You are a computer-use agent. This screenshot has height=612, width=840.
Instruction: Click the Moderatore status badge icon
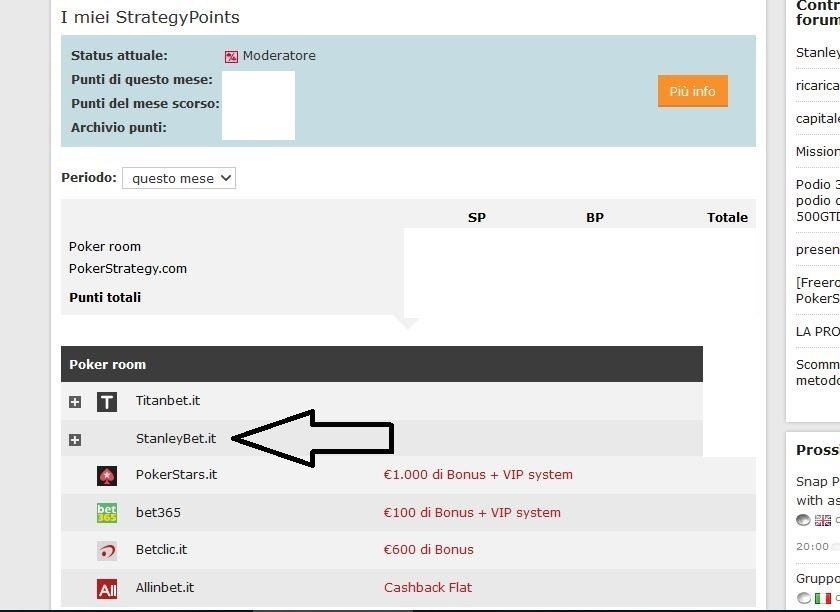(231, 56)
